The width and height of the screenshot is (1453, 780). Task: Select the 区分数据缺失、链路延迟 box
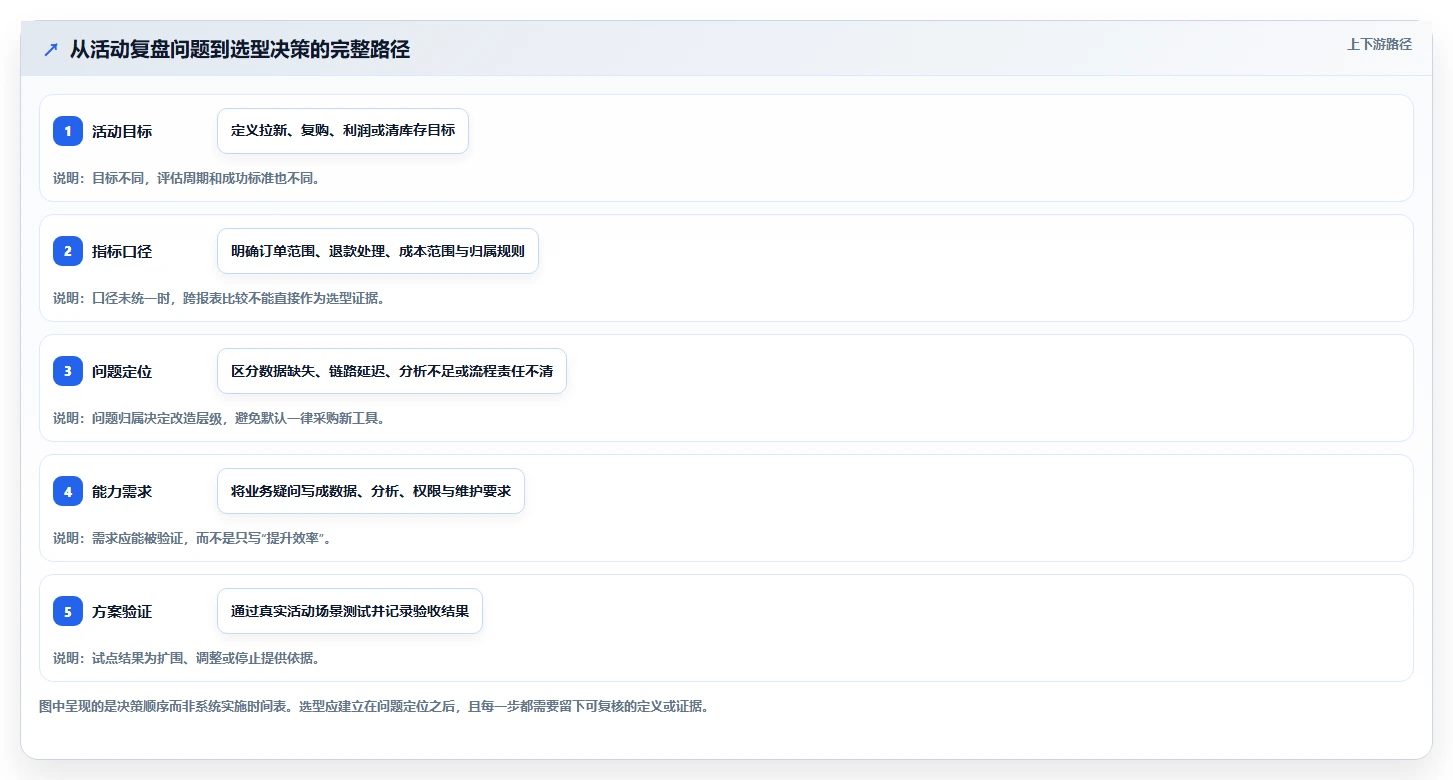[x=392, y=371]
